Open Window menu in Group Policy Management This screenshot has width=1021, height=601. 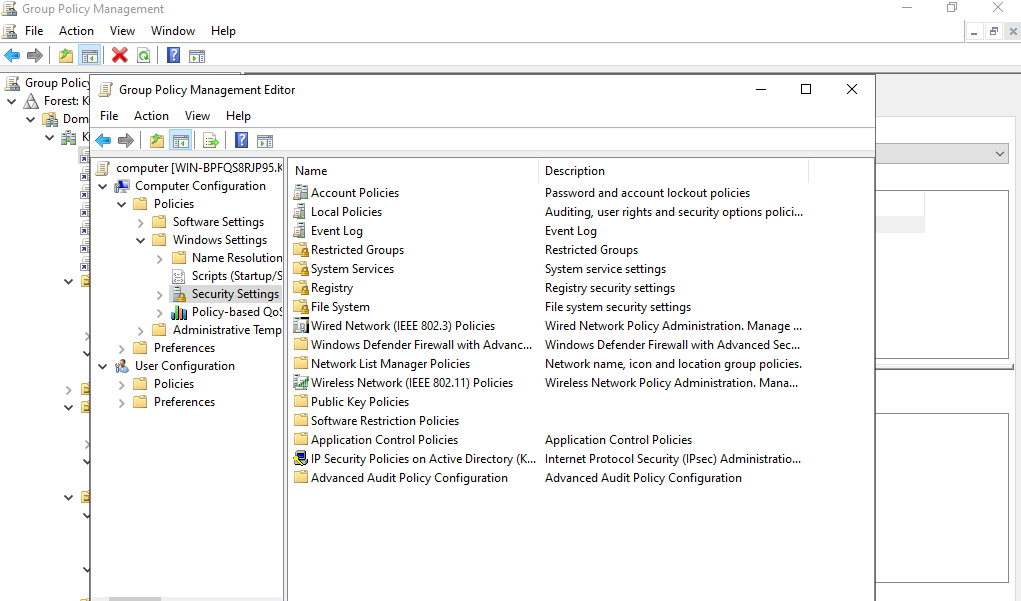click(x=173, y=31)
